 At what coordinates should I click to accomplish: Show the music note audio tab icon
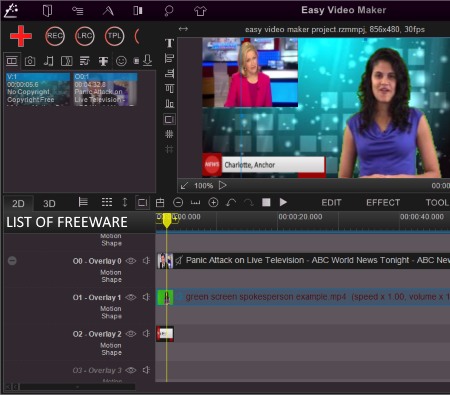(48, 61)
